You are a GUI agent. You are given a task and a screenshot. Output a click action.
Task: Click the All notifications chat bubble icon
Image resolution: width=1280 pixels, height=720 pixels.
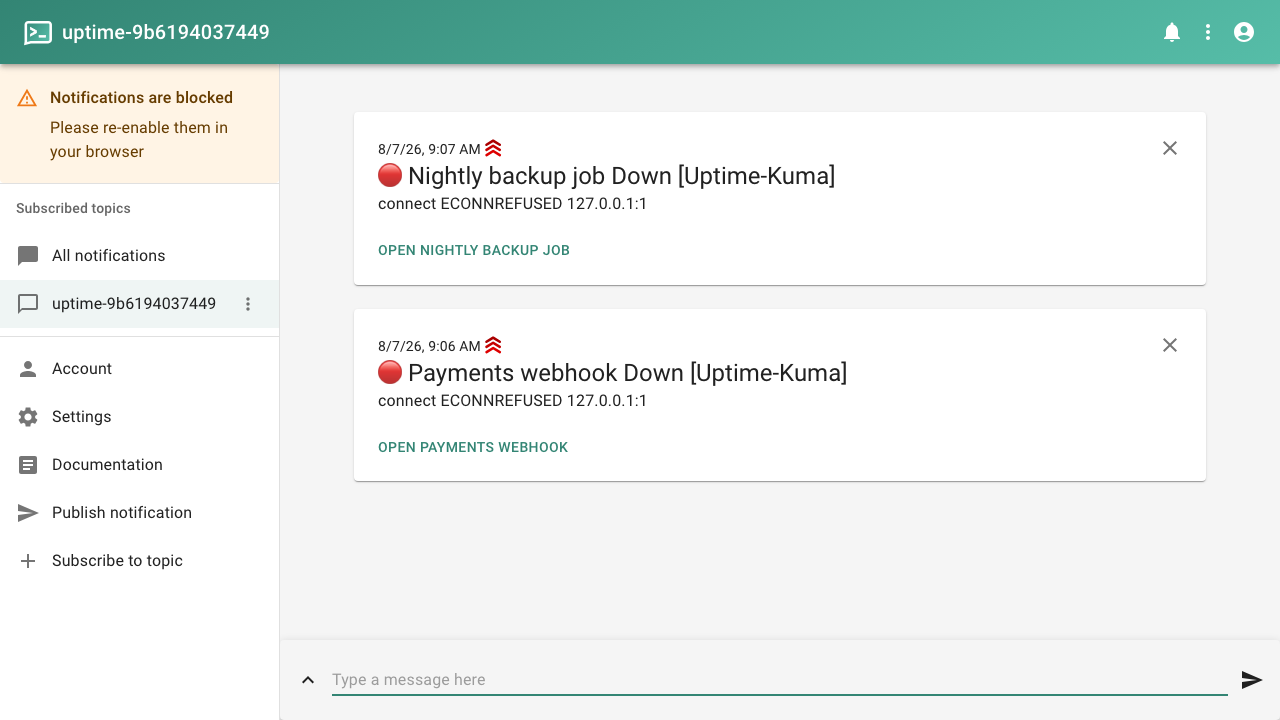(28, 256)
